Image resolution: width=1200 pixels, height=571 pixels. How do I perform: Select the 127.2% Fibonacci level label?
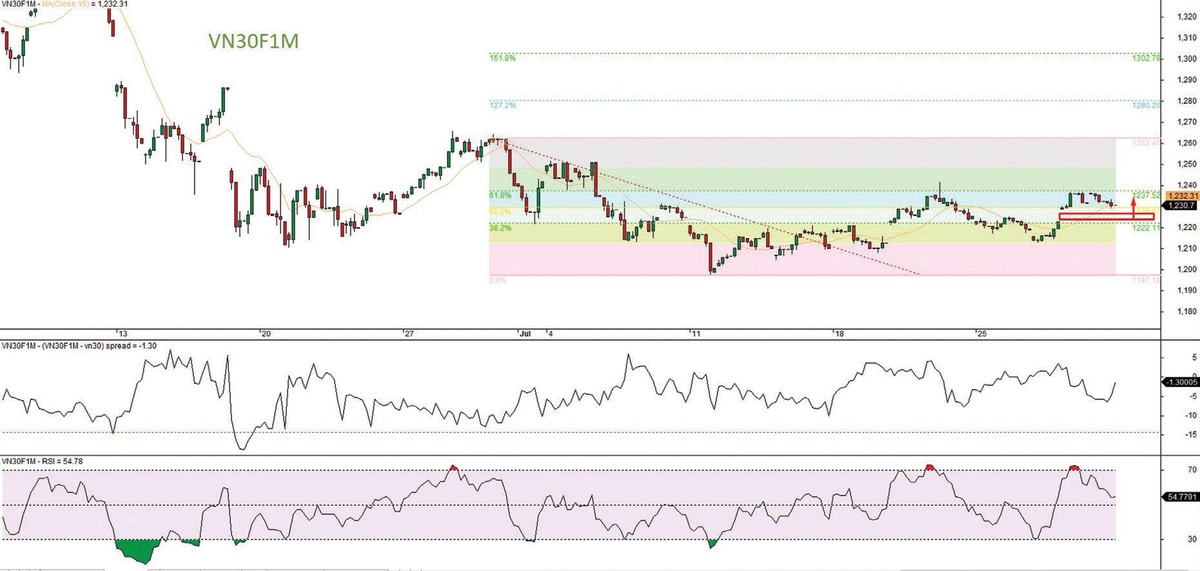click(502, 105)
